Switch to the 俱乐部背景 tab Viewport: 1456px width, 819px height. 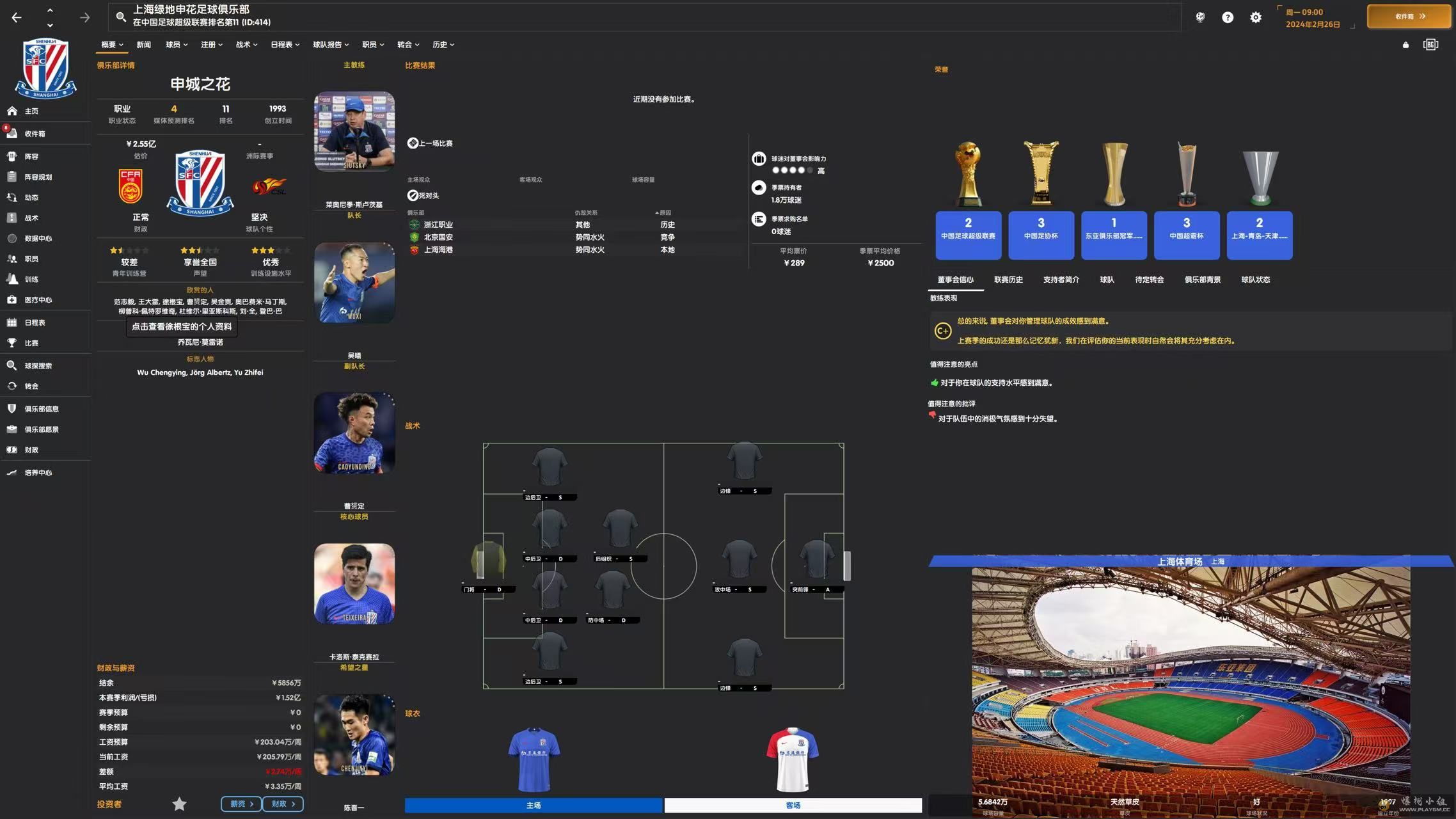point(1202,280)
